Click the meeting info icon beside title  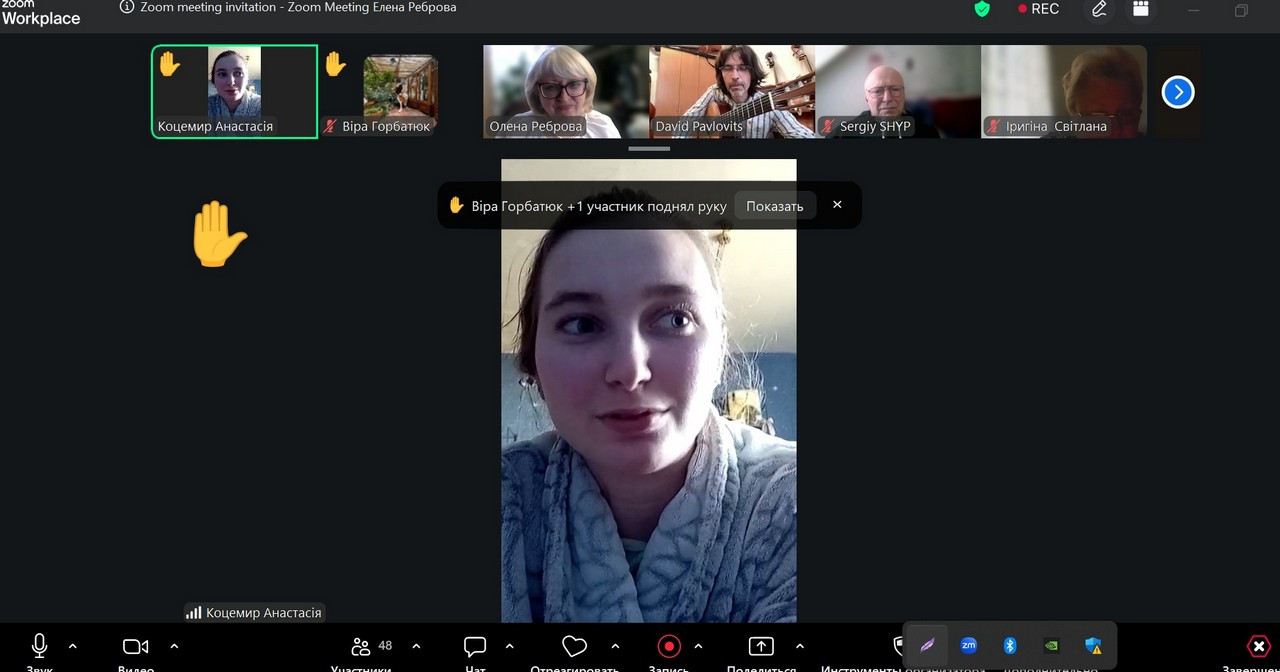[126, 7]
